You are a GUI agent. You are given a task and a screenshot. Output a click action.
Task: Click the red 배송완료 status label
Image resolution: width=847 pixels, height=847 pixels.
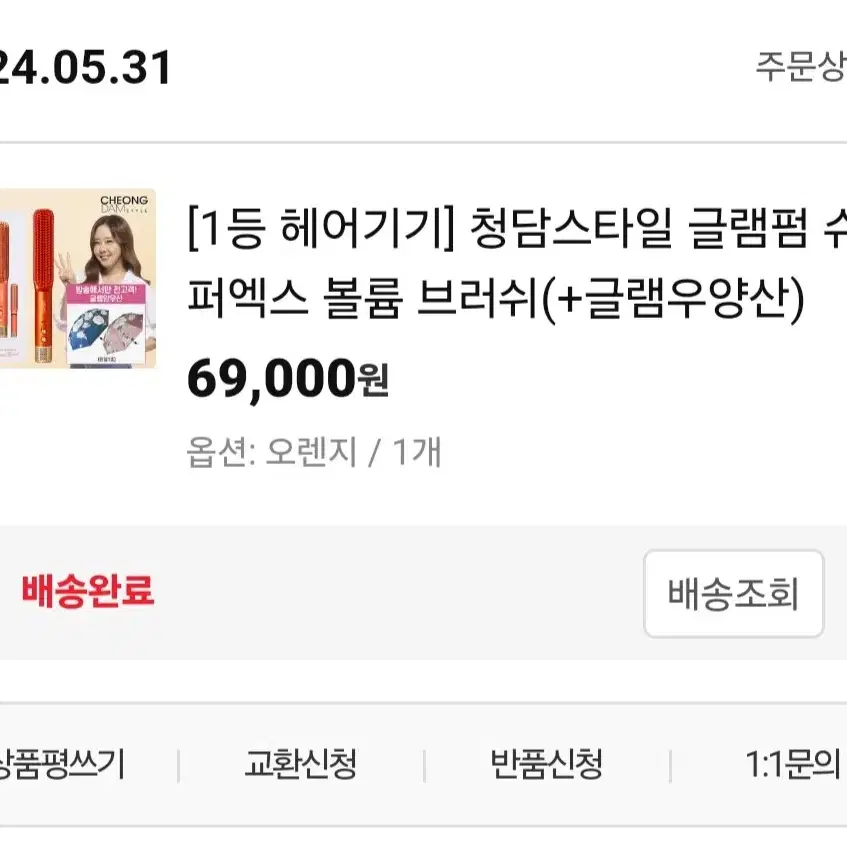click(x=88, y=591)
